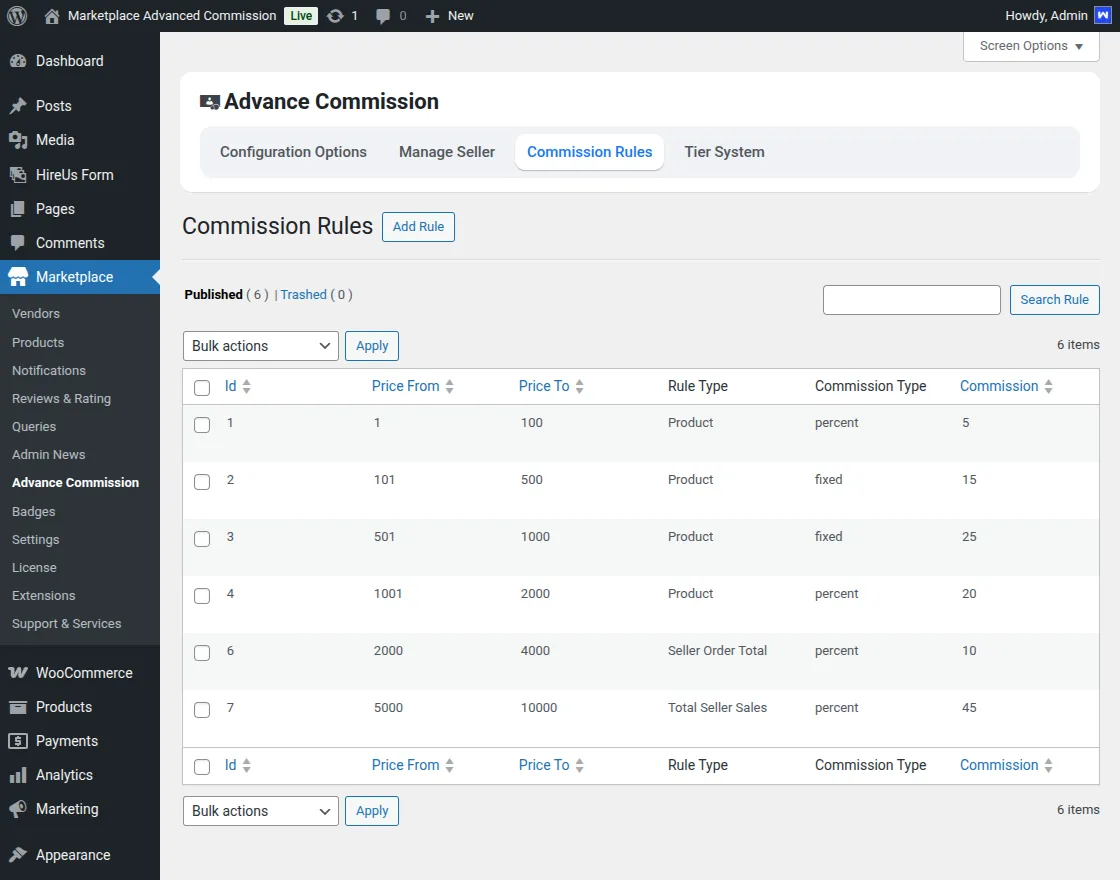Image resolution: width=1120 pixels, height=880 pixels.
Task: Open the top Bulk actions dropdown
Action: click(261, 346)
